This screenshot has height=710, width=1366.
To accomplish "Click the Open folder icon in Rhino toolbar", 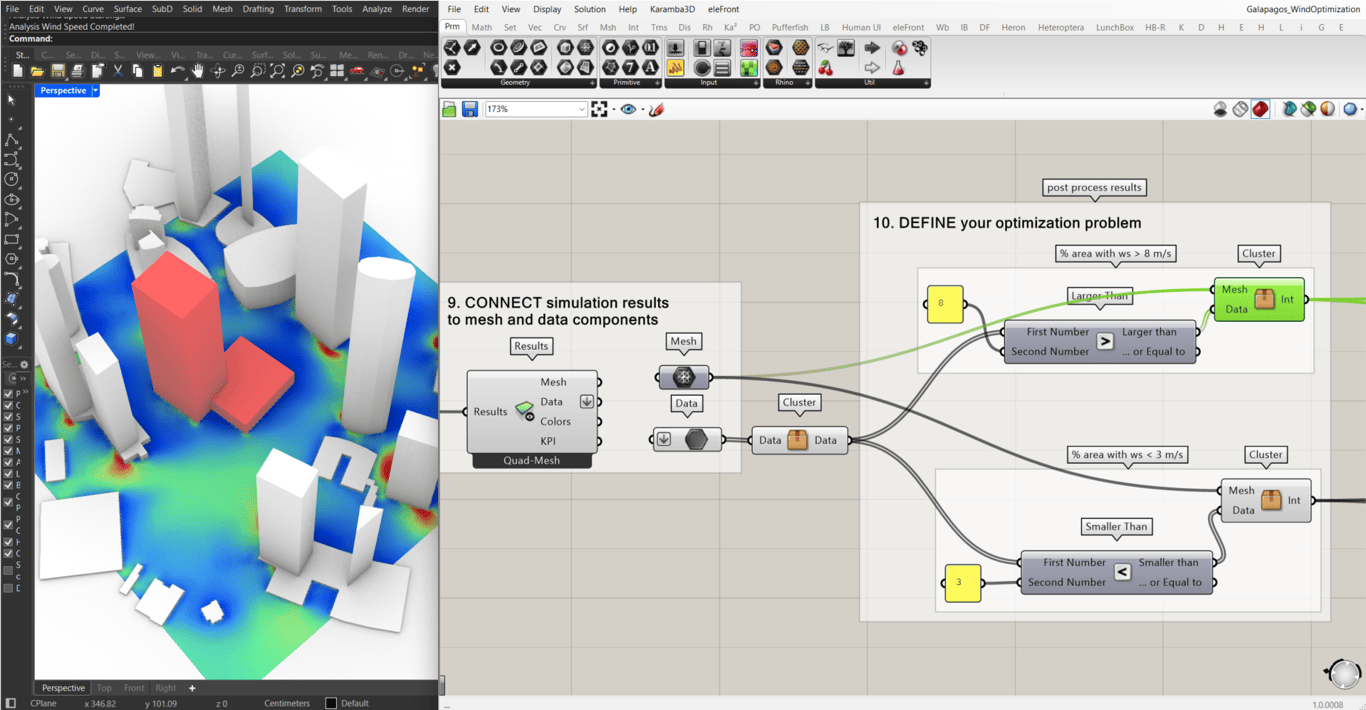I will point(37,71).
